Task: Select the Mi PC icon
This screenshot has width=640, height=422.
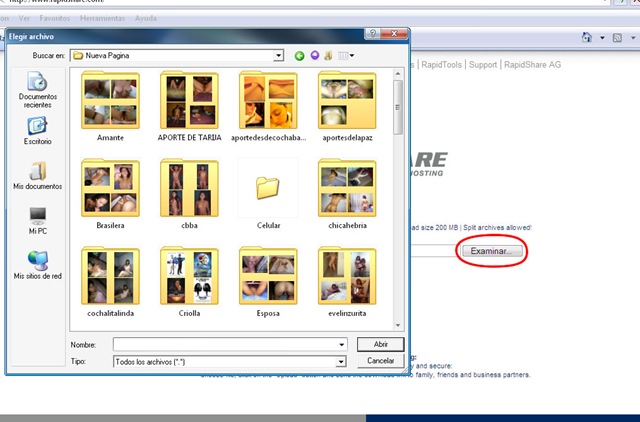Action: click(x=38, y=221)
